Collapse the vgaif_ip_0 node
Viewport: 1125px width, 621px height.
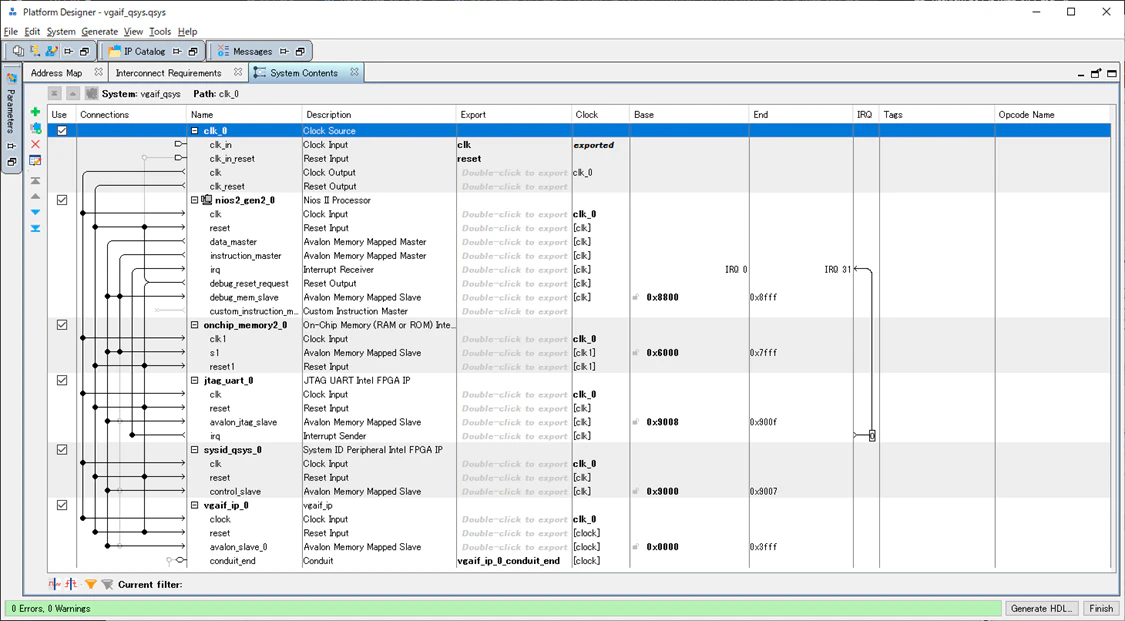(x=194, y=505)
